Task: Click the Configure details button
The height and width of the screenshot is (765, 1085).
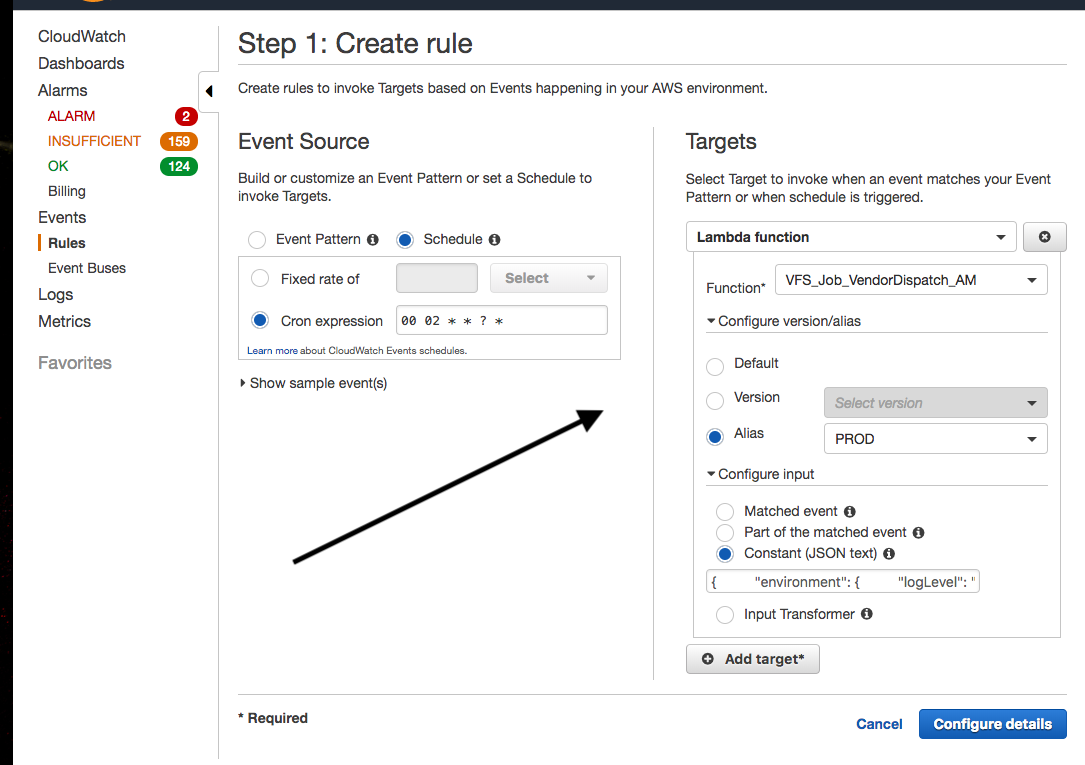Action: 992,723
